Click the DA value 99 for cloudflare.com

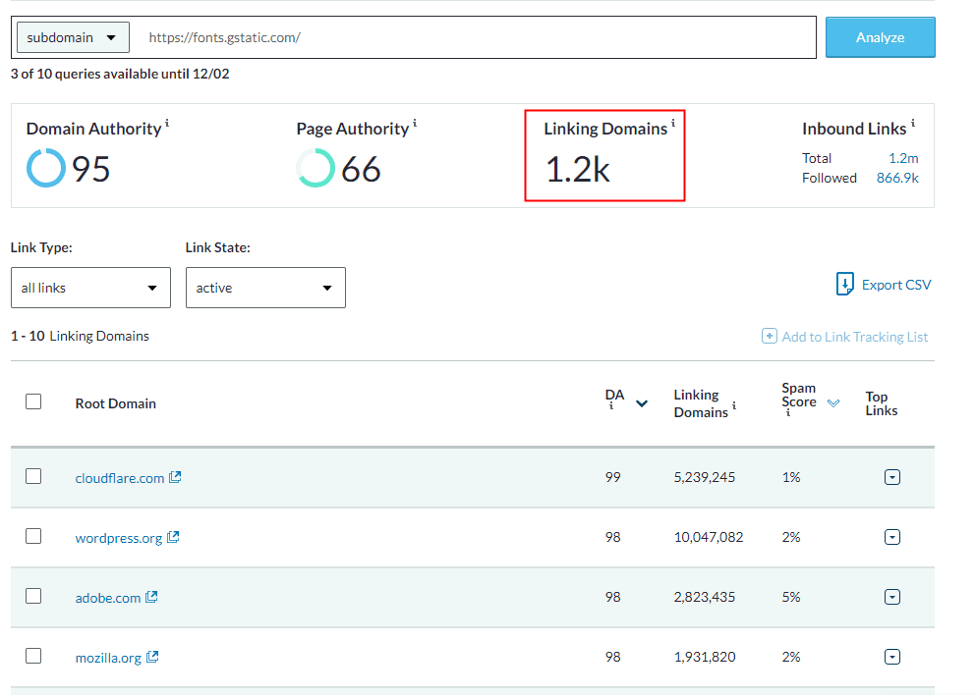tap(613, 477)
